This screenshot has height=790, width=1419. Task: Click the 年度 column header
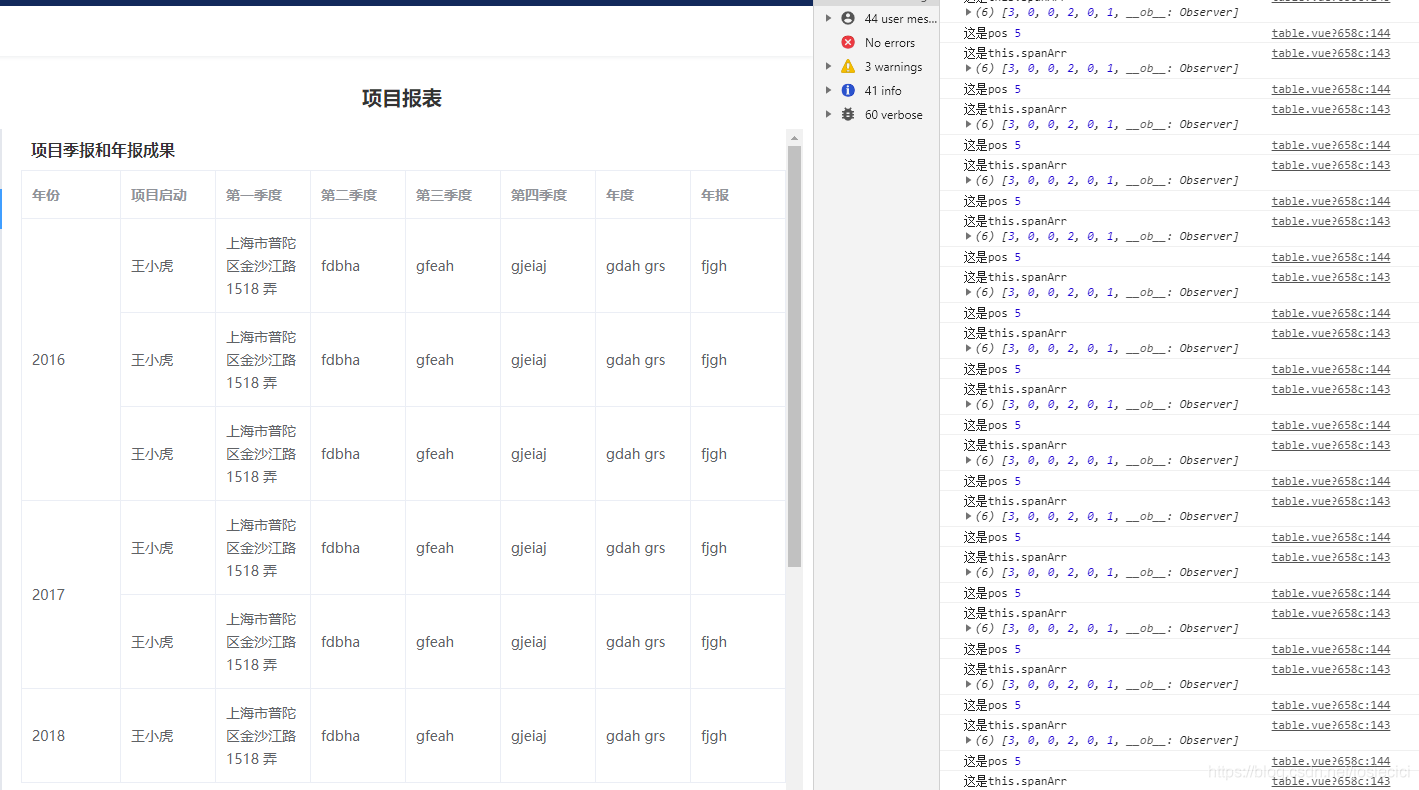[643, 195]
